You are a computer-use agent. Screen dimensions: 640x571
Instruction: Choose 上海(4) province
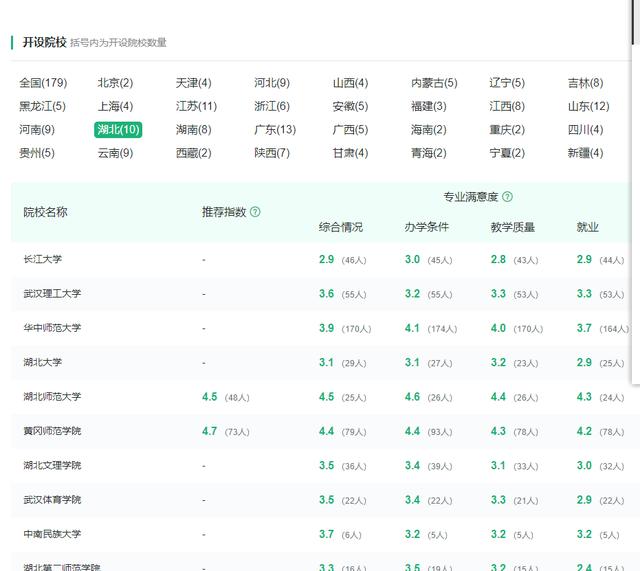115,106
